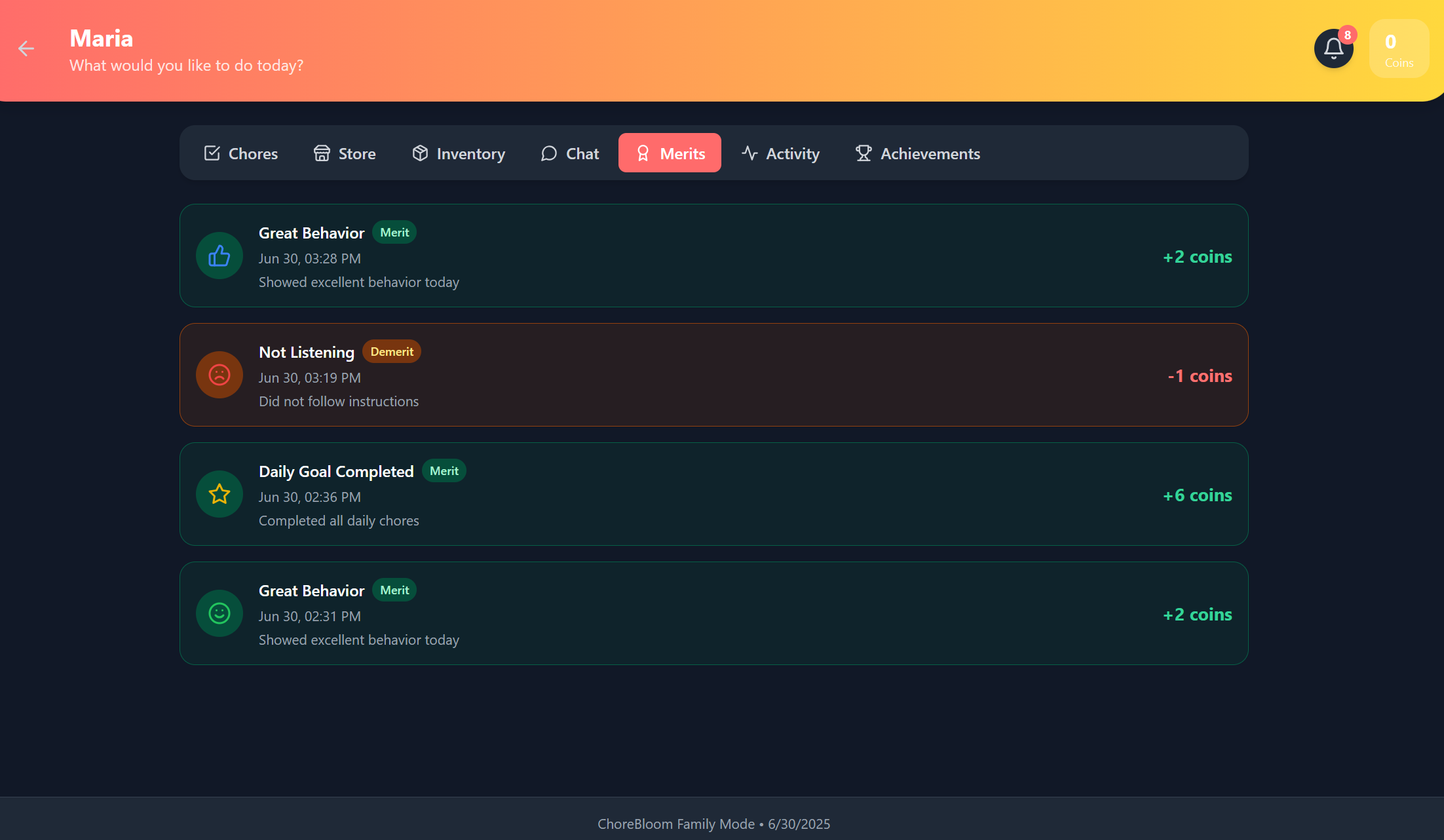The height and width of the screenshot is (840, 1444).
Task: Click the Coins balance button
Action: 1398,50
